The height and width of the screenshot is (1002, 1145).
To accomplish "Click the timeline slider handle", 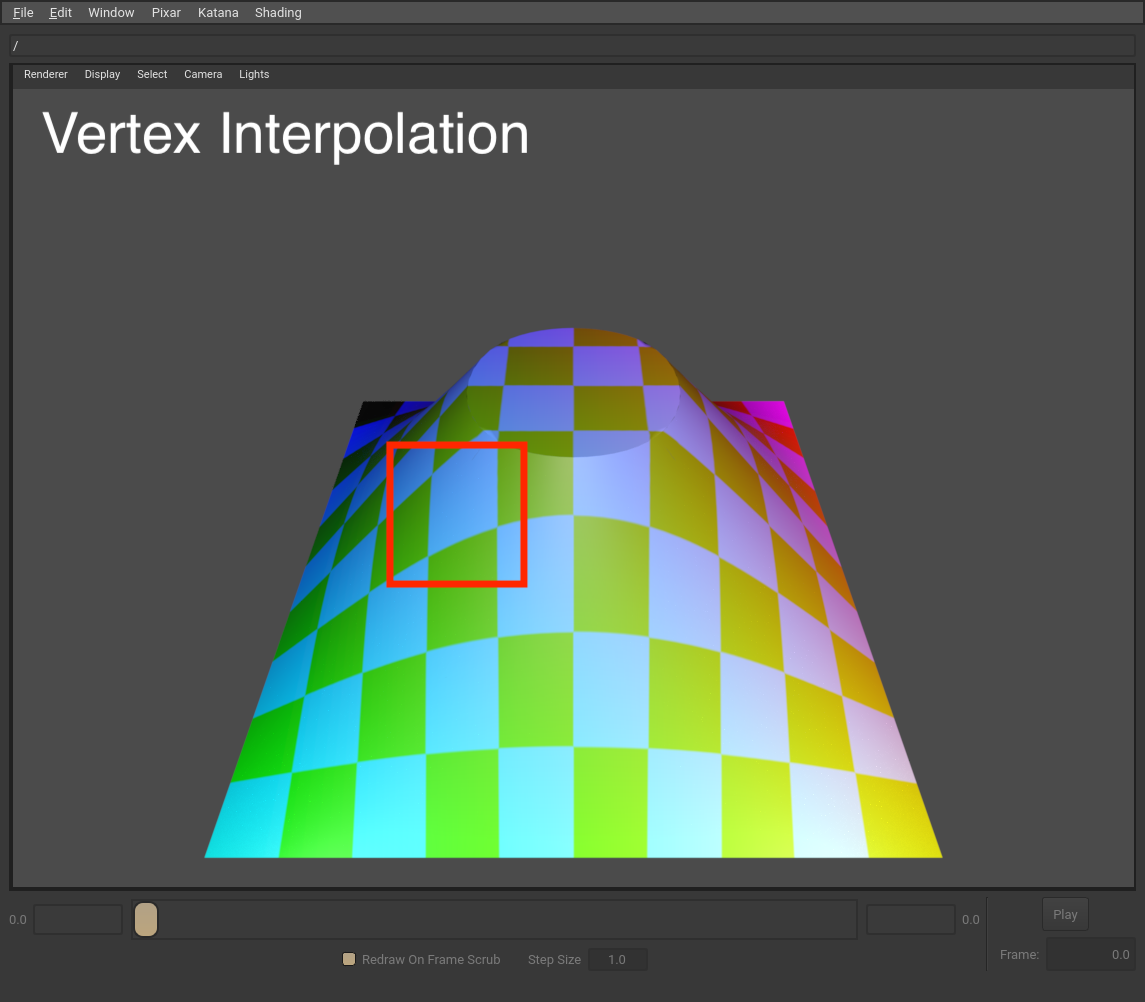I will tap(146, 919).
